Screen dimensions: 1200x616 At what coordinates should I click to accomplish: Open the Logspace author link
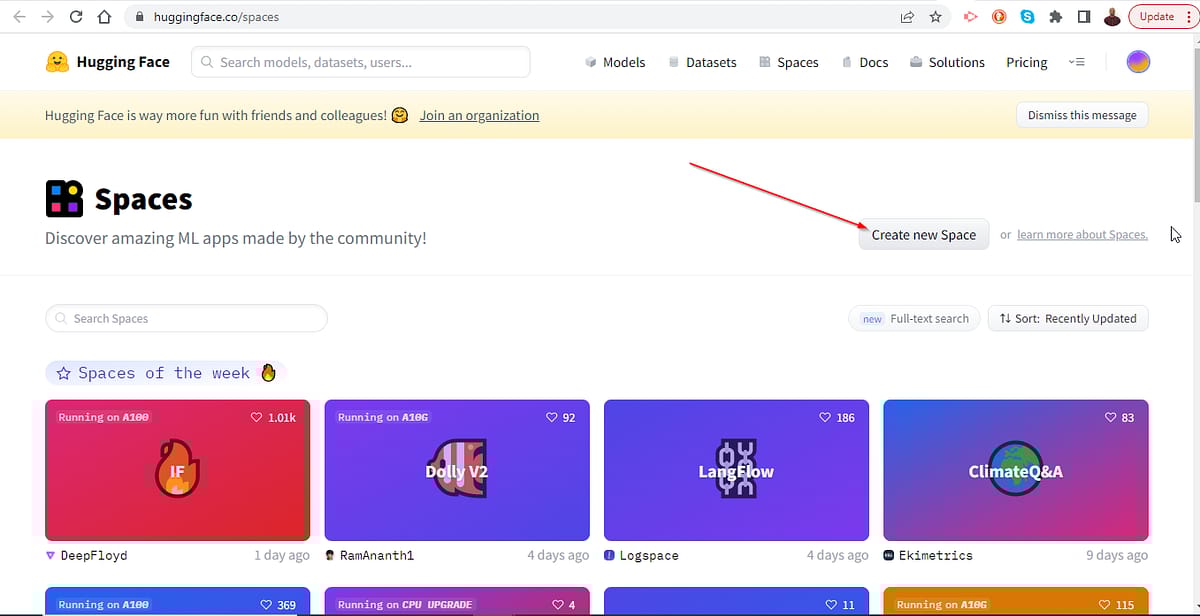click(x=649, y=555)
